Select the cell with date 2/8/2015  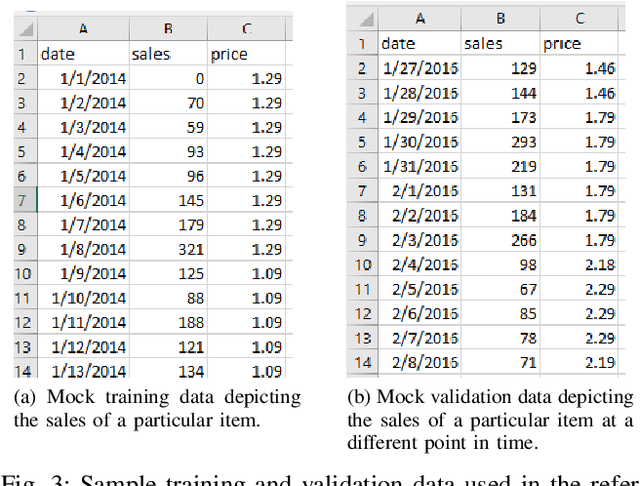coord(419,362)
